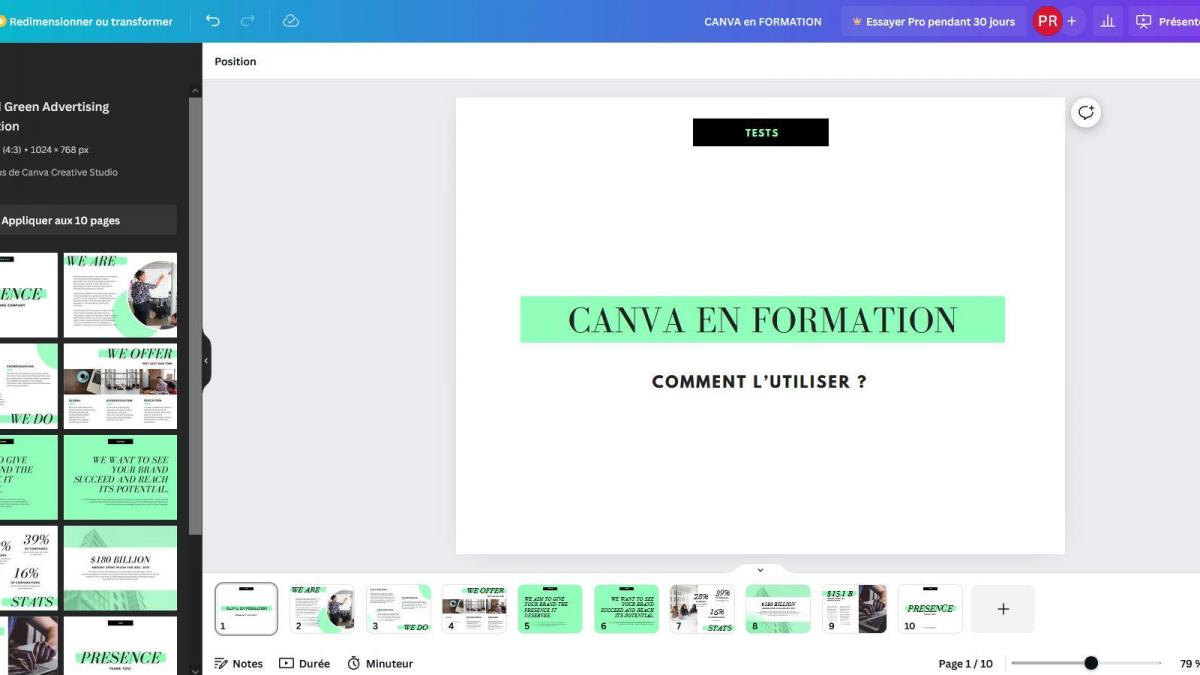The image size is (1200, 675).
Task: Choose WE WANT TO SEE template in panel
Action: [x=120, y=477]
